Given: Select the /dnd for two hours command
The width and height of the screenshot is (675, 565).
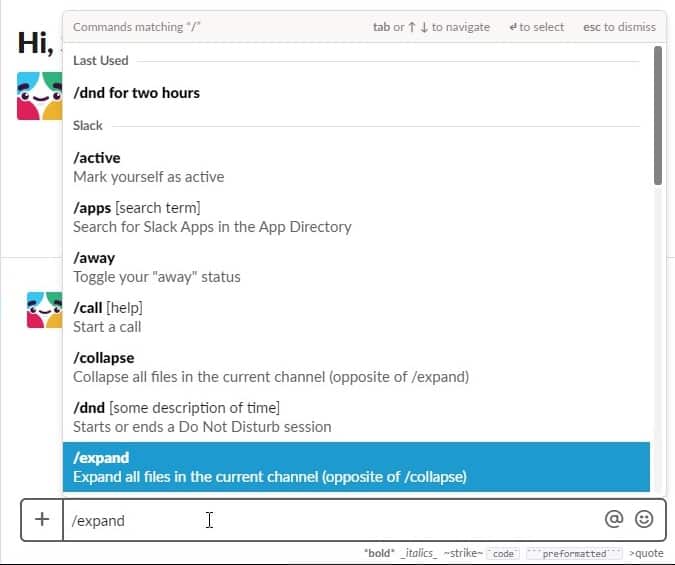Looking at the screenshot, I should click(136, 93).
